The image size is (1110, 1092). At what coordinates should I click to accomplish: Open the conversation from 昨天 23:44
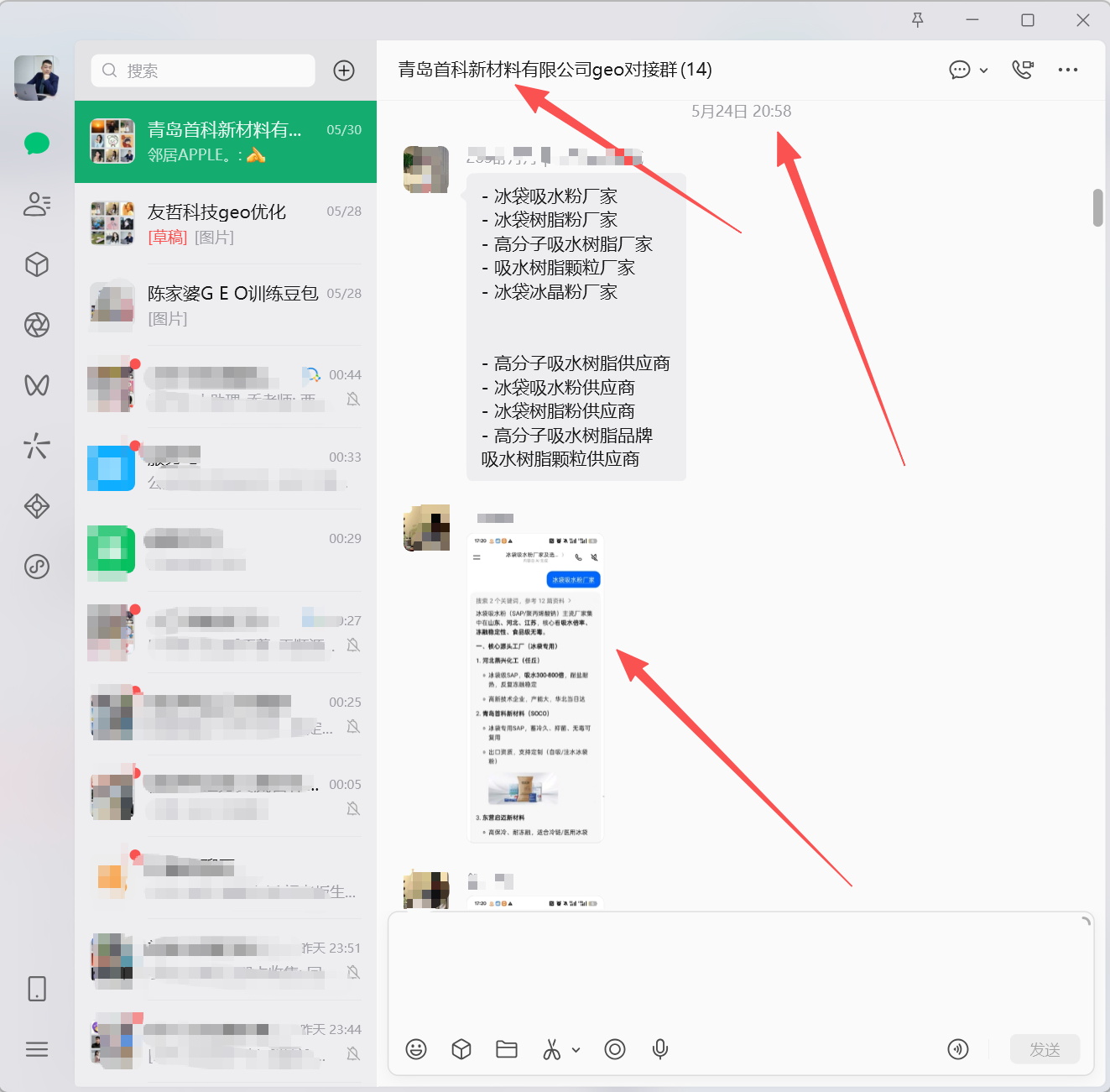[x=226, y=1042]
